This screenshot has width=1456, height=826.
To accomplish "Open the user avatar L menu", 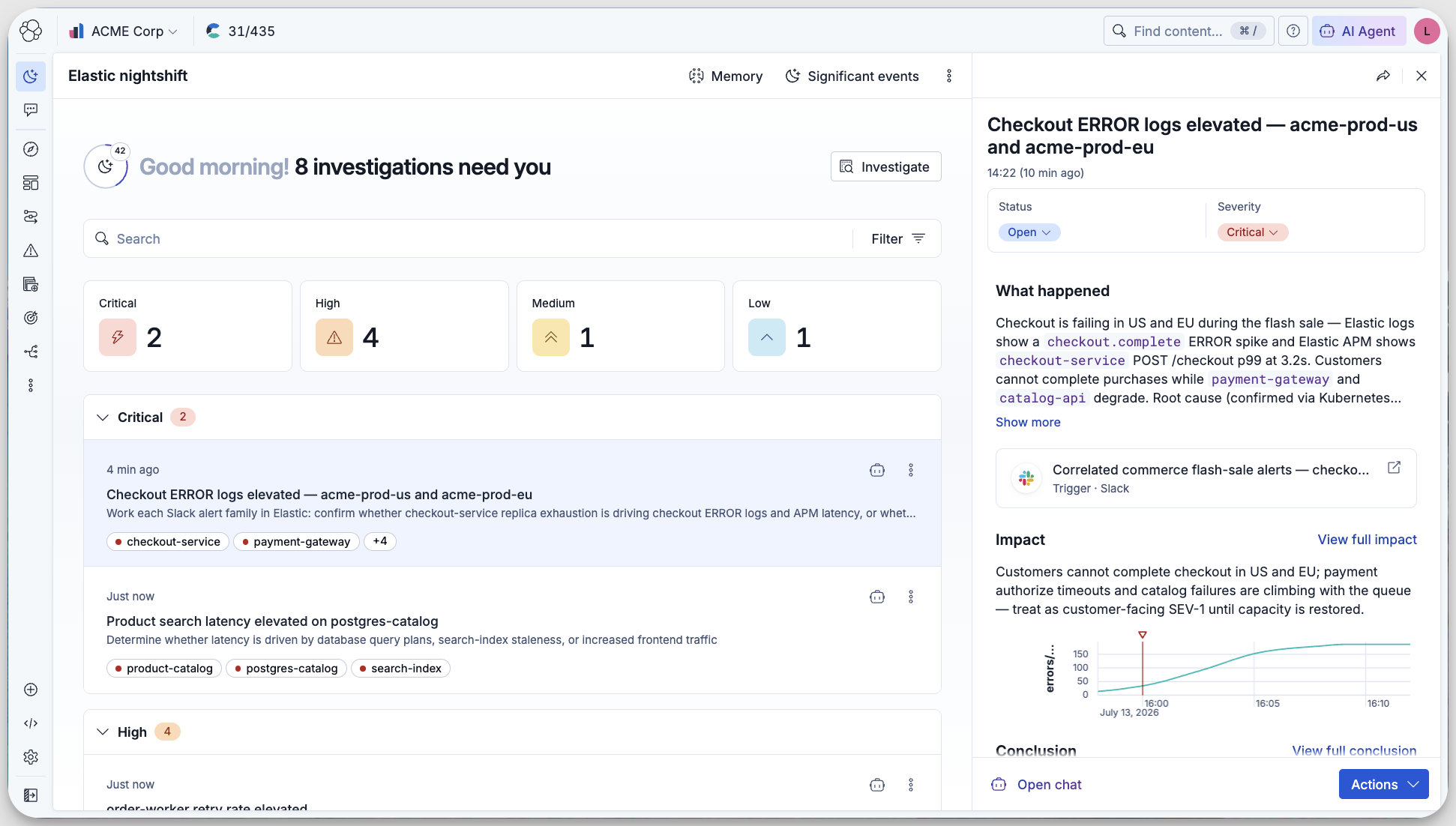I will (x=1426, y=31).
